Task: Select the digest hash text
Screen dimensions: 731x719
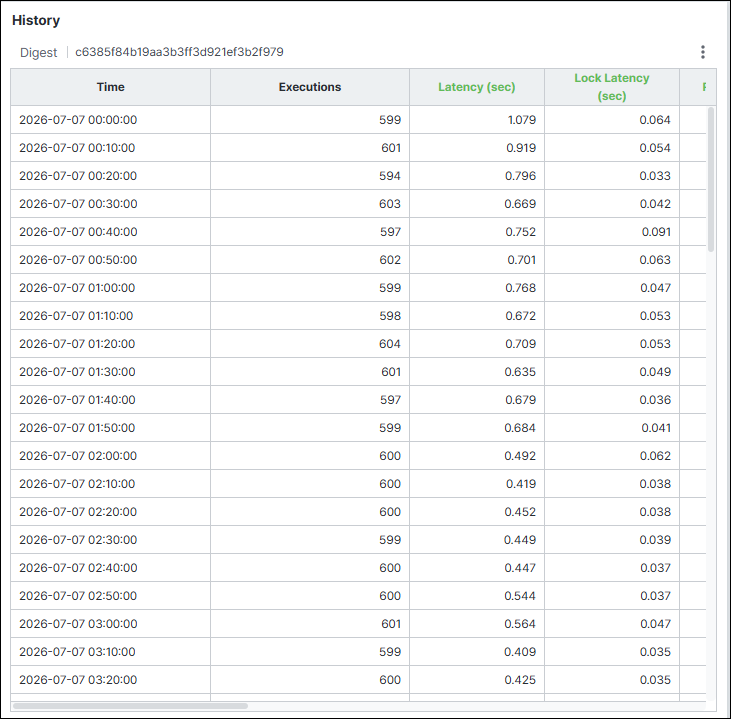Action: 179,52
